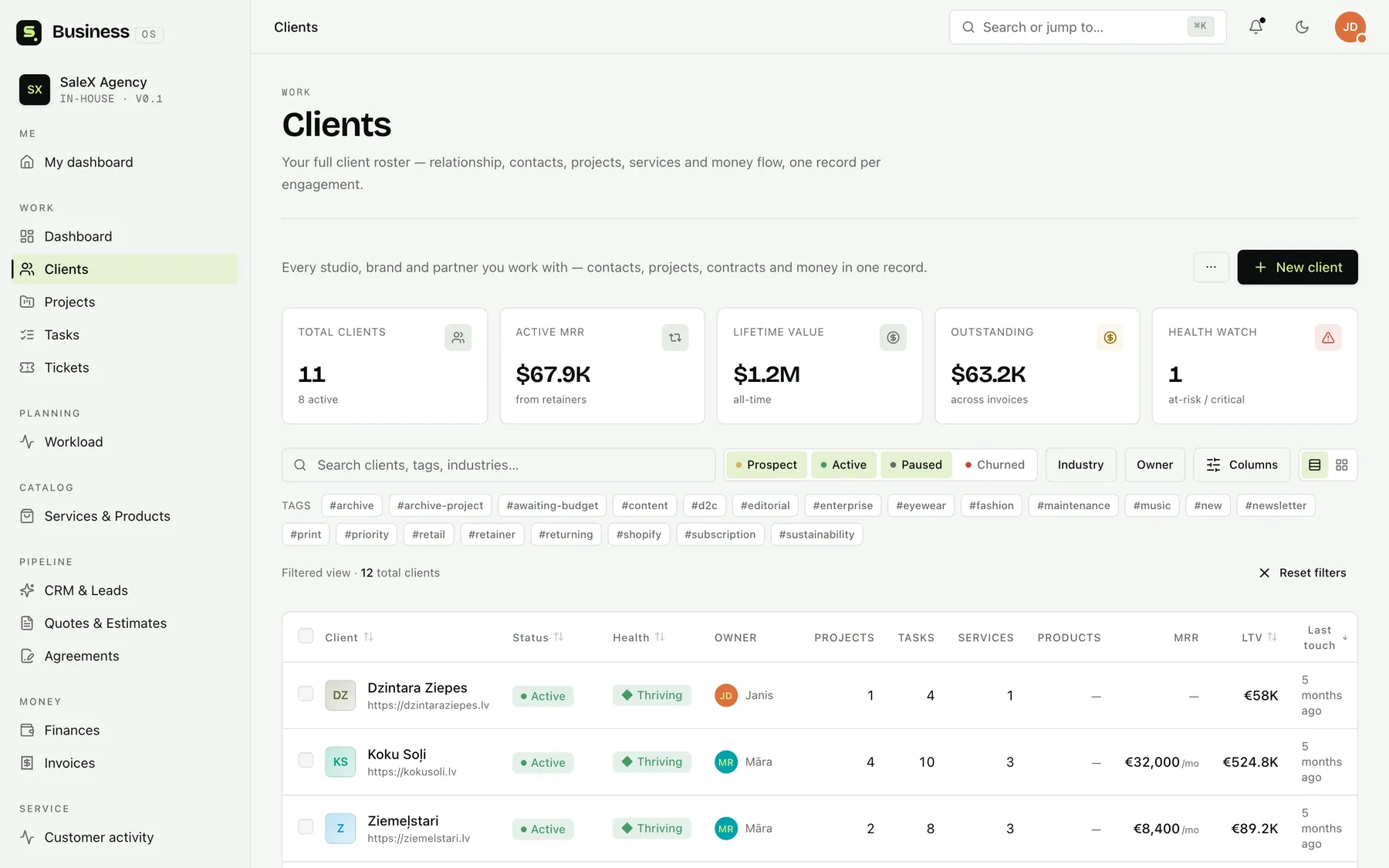Click the Search clients, tags, industries field
Screen dimensions: 1389x868
tap(498, 464)
